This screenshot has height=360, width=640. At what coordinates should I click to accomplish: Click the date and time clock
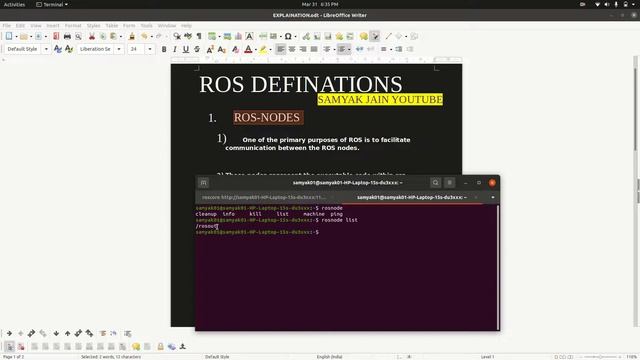320,4
